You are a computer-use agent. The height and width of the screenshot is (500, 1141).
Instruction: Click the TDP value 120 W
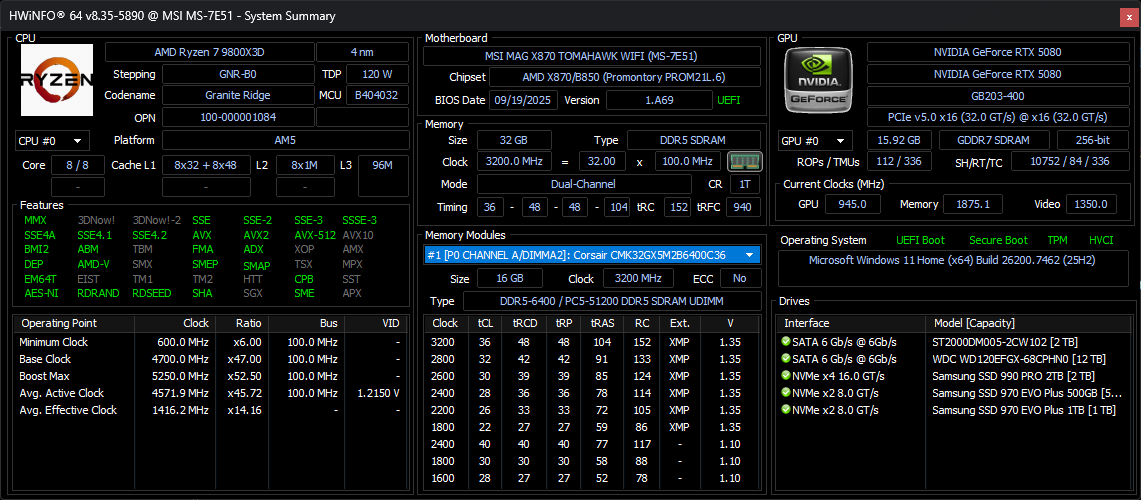click(376, 74)
